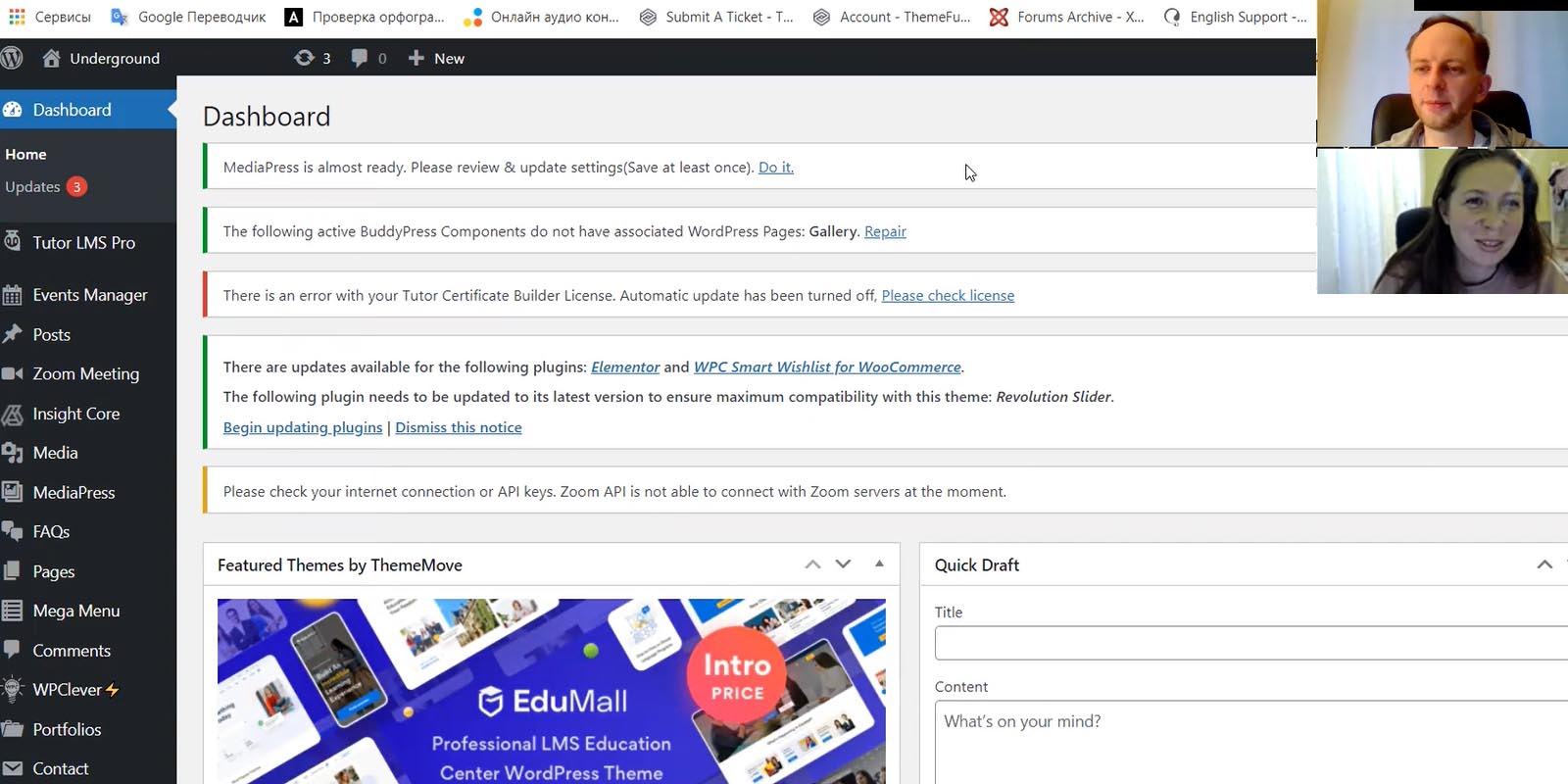This screenshot has height=784, width=1568.
Task: Click the Pages sidebar icon
Action: click(x=13, y=570)
